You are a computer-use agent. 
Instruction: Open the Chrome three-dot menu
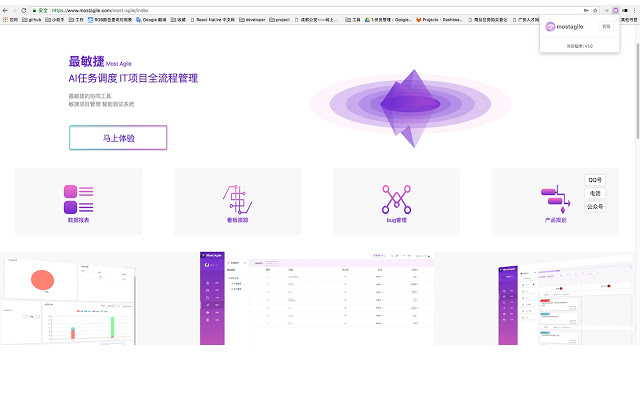(634, 10)
